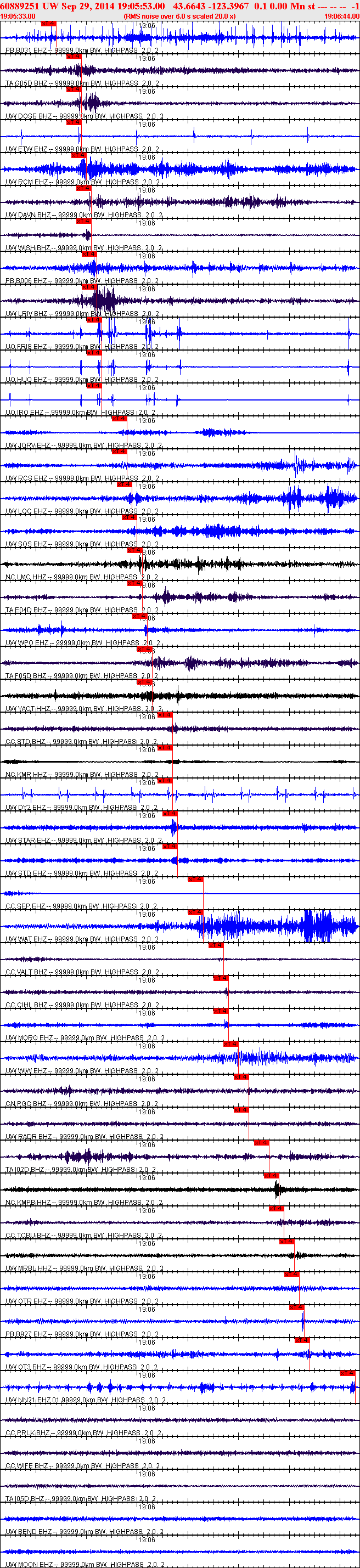Click the 'UW RADR BHZ' station label
Image resolution: width=360 pixels, height=1568 pixels.
(x=29, y=1137)
